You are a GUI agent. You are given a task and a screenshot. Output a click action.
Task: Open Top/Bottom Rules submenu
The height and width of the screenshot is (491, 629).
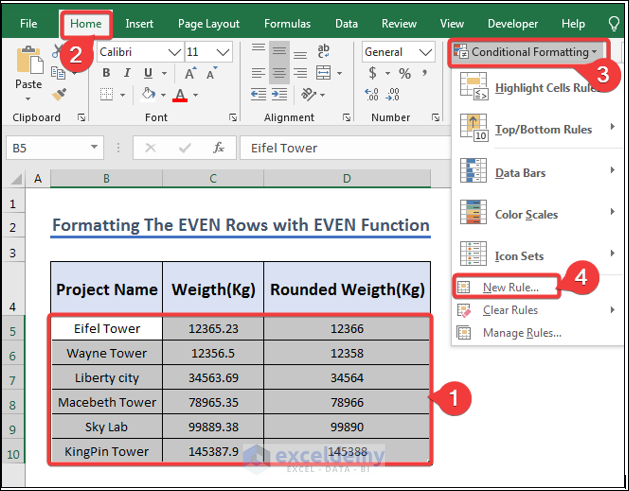click(x=537, y=129)
